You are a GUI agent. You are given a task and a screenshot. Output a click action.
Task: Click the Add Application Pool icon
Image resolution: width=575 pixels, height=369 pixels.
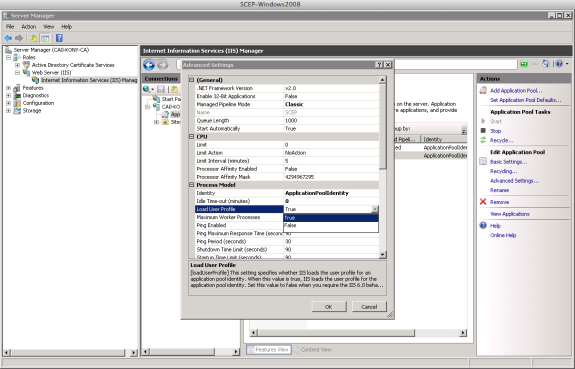pyautogui.click(x=483, y=91)
